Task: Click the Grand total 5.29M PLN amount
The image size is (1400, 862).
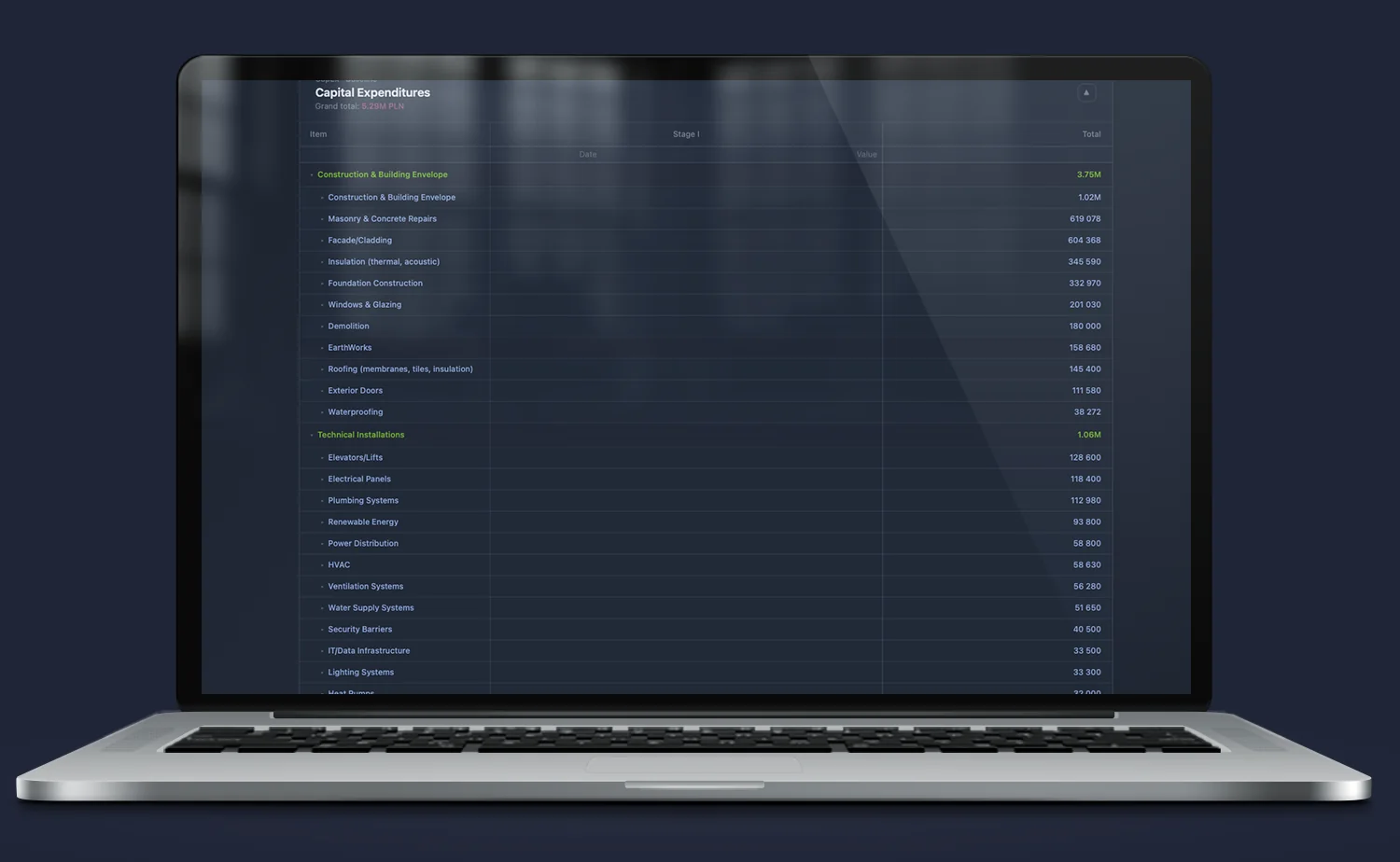Action: [x=383, y=106]
